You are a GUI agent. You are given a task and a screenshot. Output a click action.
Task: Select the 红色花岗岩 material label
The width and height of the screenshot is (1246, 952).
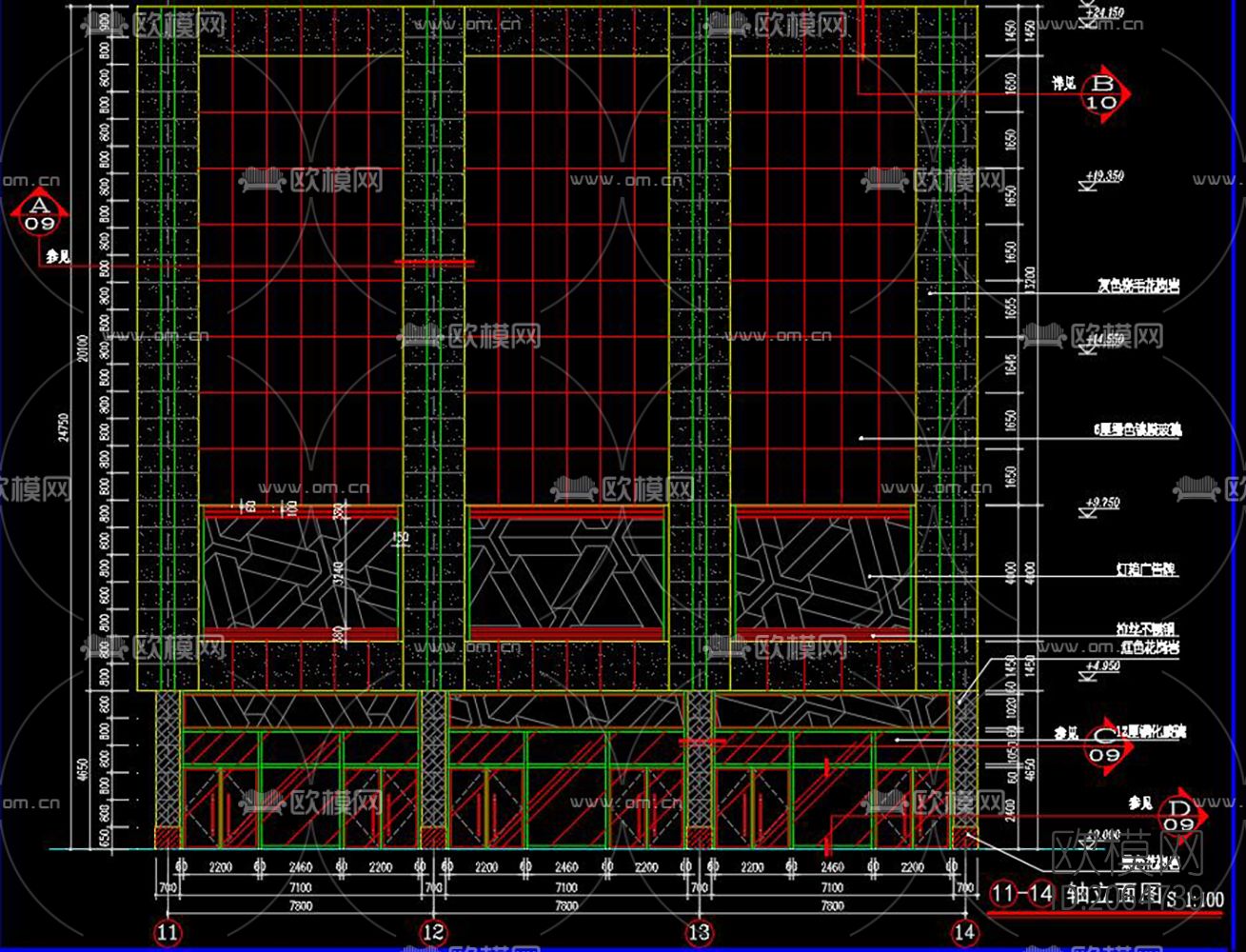[x=1148, y=647]
